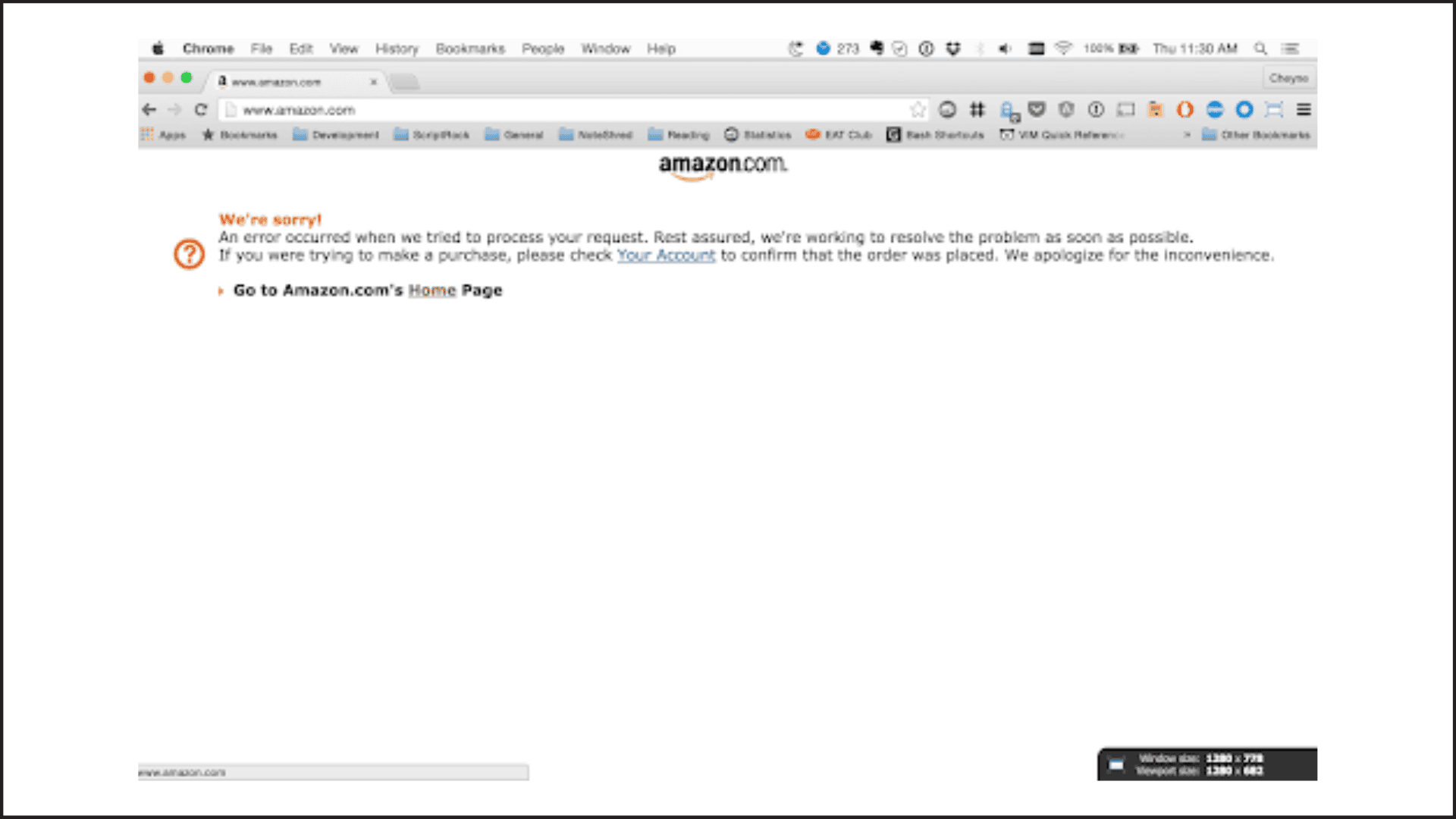Click the lock-with-badge extension icon
Image resolution: width=1456 pixels, height=819 pixels.
click(1008, 111)
